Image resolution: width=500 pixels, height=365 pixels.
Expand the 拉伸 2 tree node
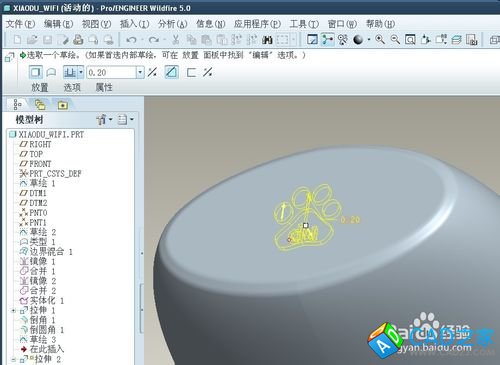[13, 359]
